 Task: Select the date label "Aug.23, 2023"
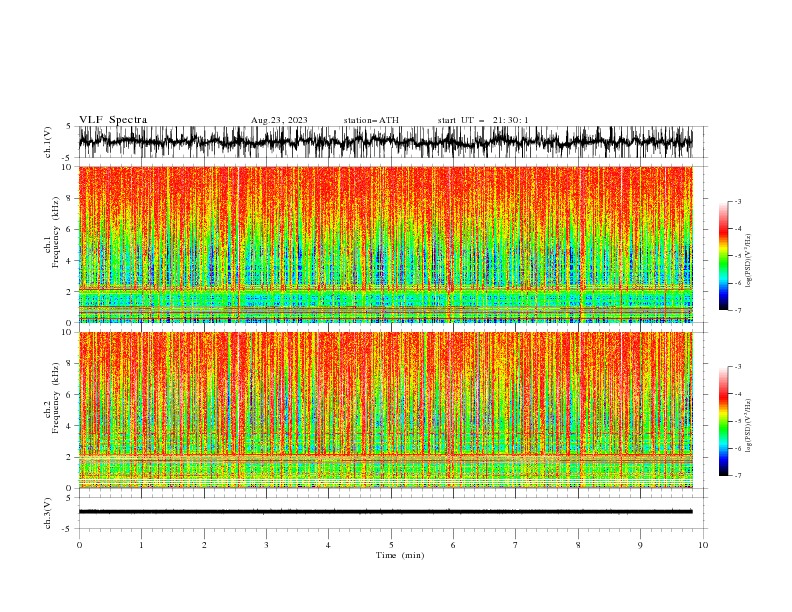click(x=279, y=120)
